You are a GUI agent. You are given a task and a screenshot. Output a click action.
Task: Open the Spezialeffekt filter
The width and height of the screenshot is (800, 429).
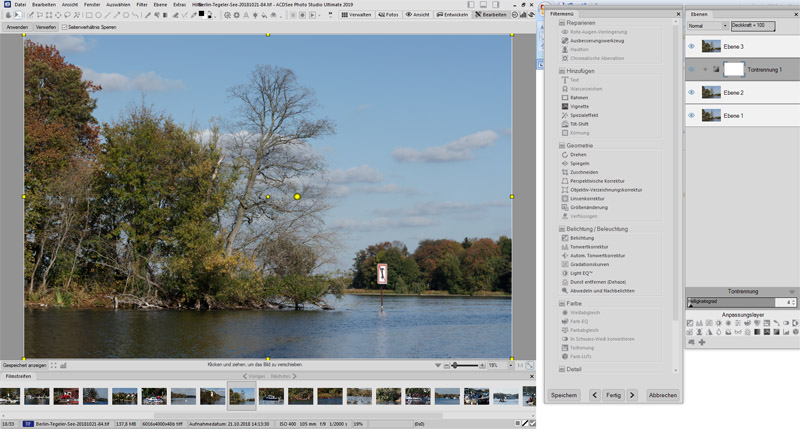coord(585,115)
